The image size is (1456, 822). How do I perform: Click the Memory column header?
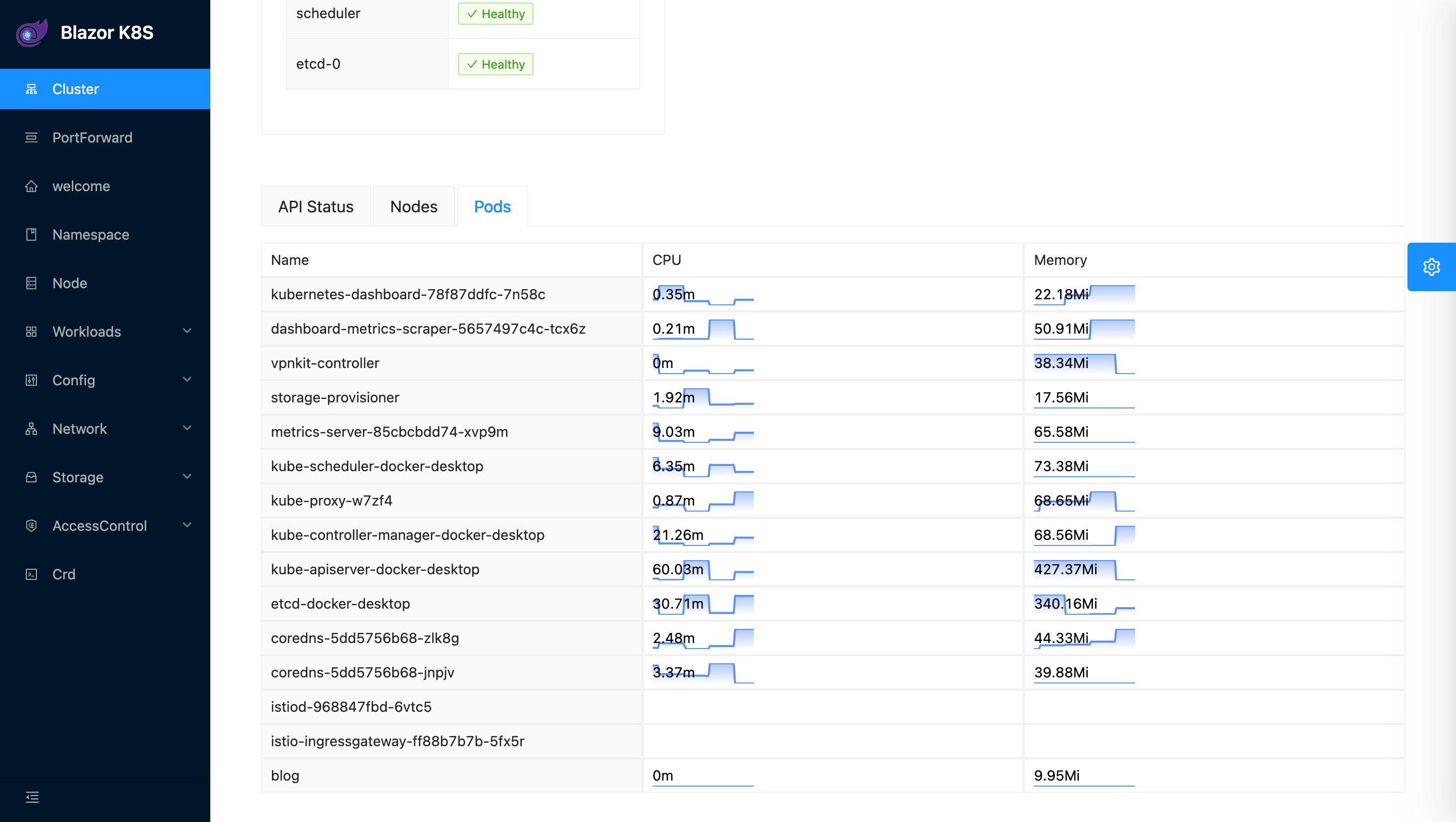1060,260
